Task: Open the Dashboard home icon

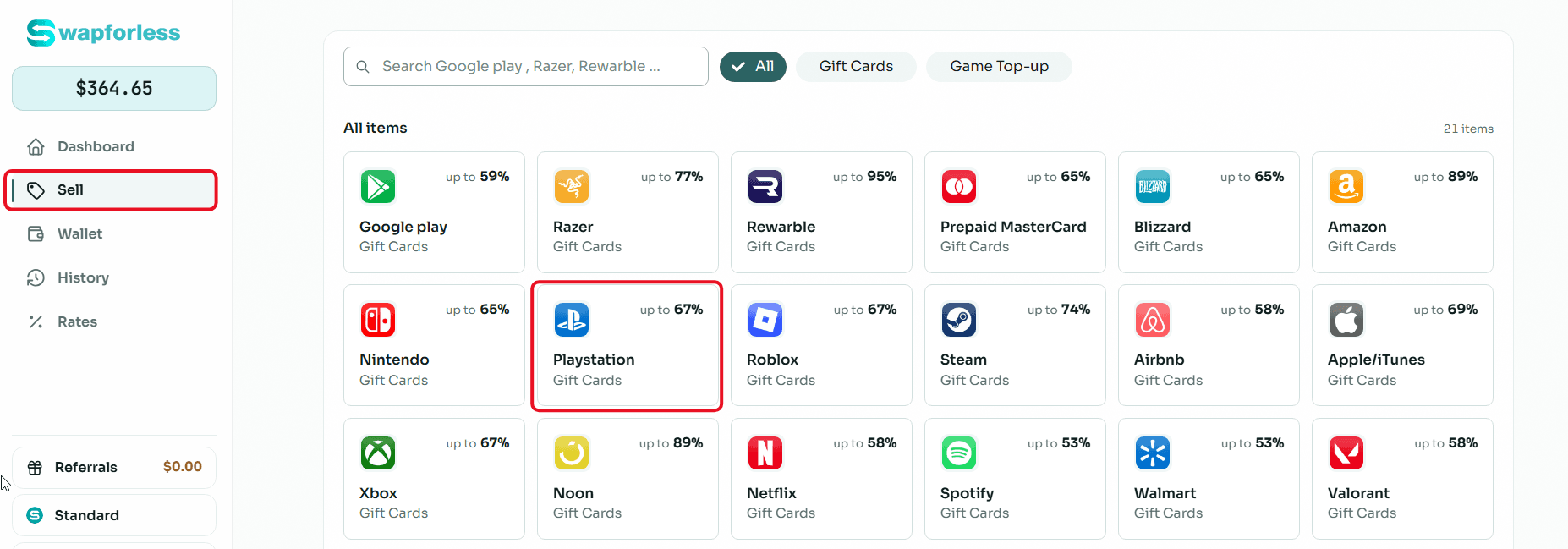Action: pos(36,146)
